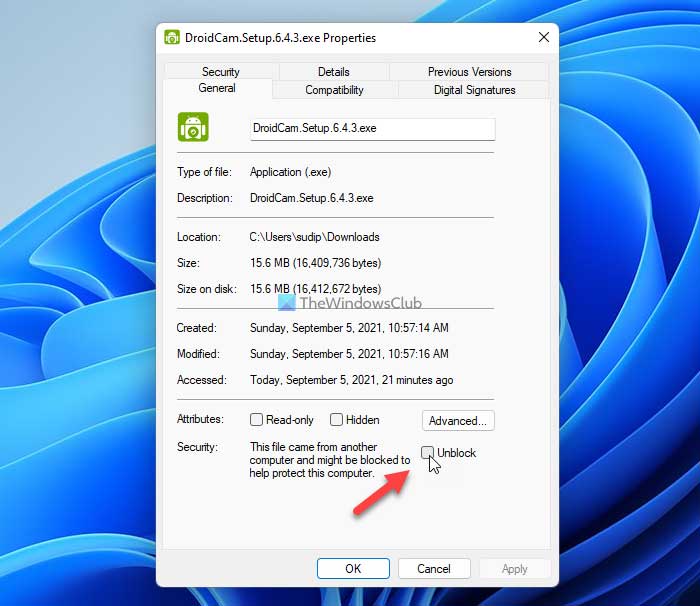
Task: Toggle the Hidden attribute checkbox
Action: click(336, 419)
